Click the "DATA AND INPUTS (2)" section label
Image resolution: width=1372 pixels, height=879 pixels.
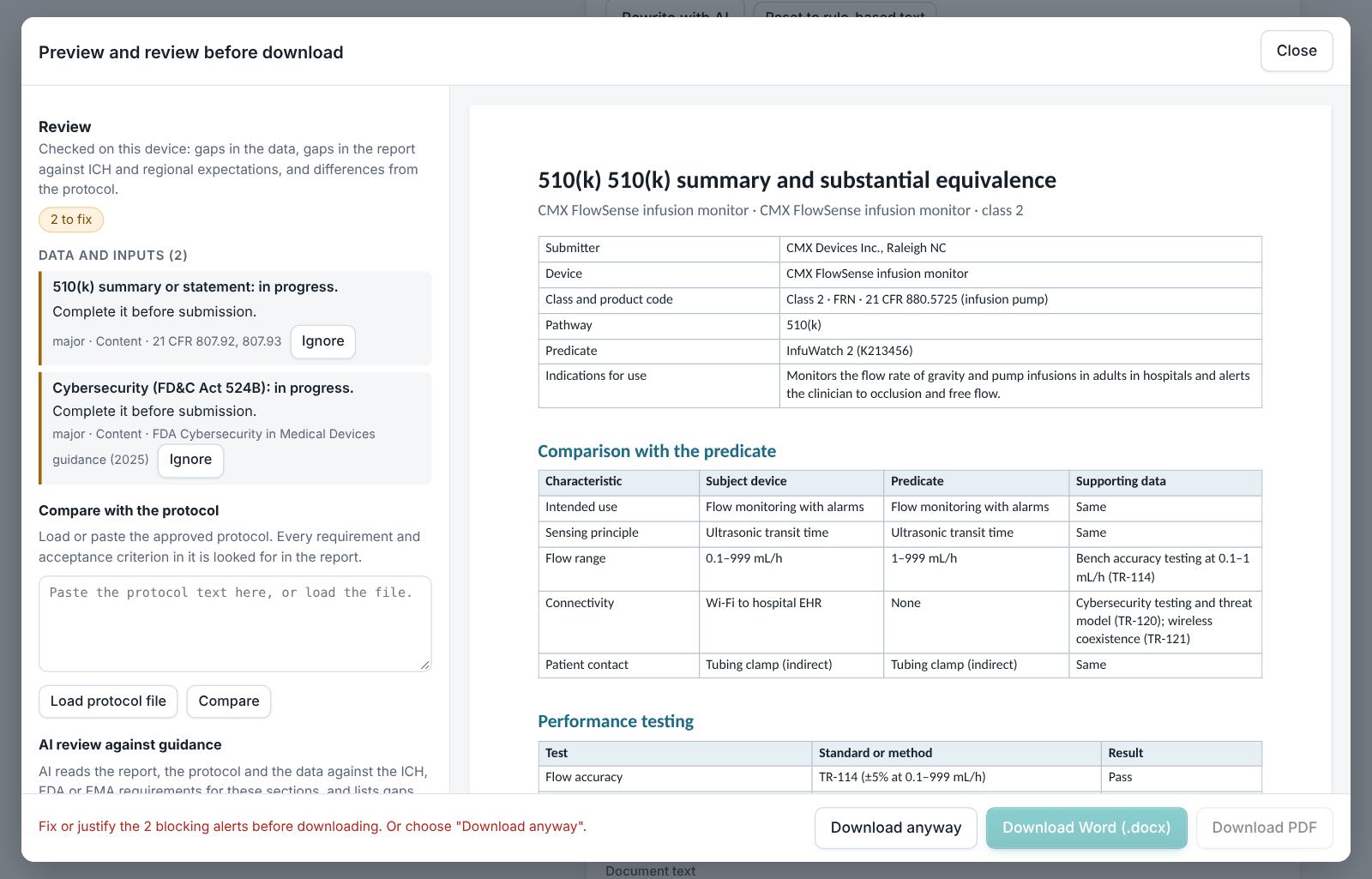[x=113, y=256]
